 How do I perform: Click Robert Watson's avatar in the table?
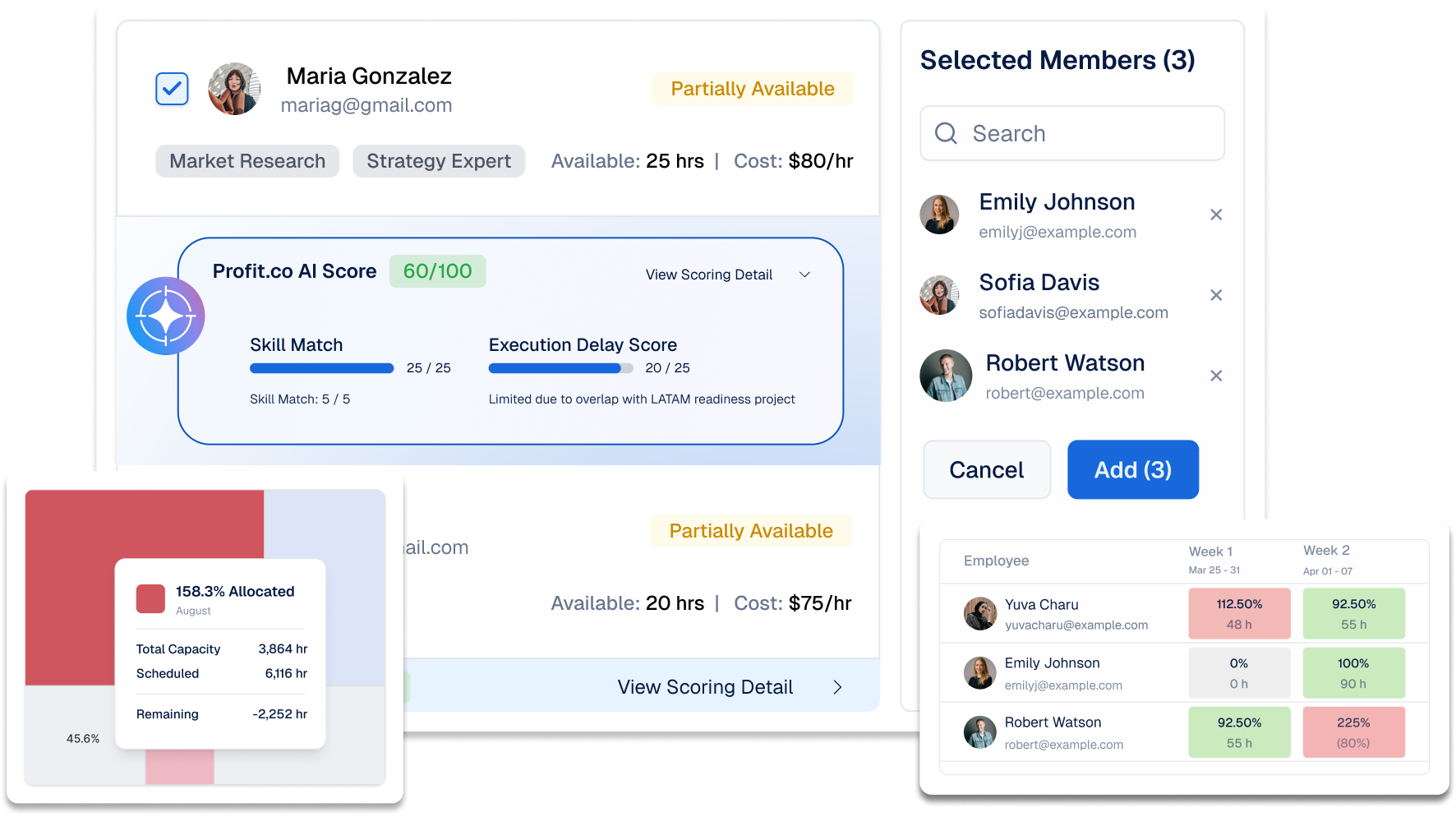coord(980,732)
